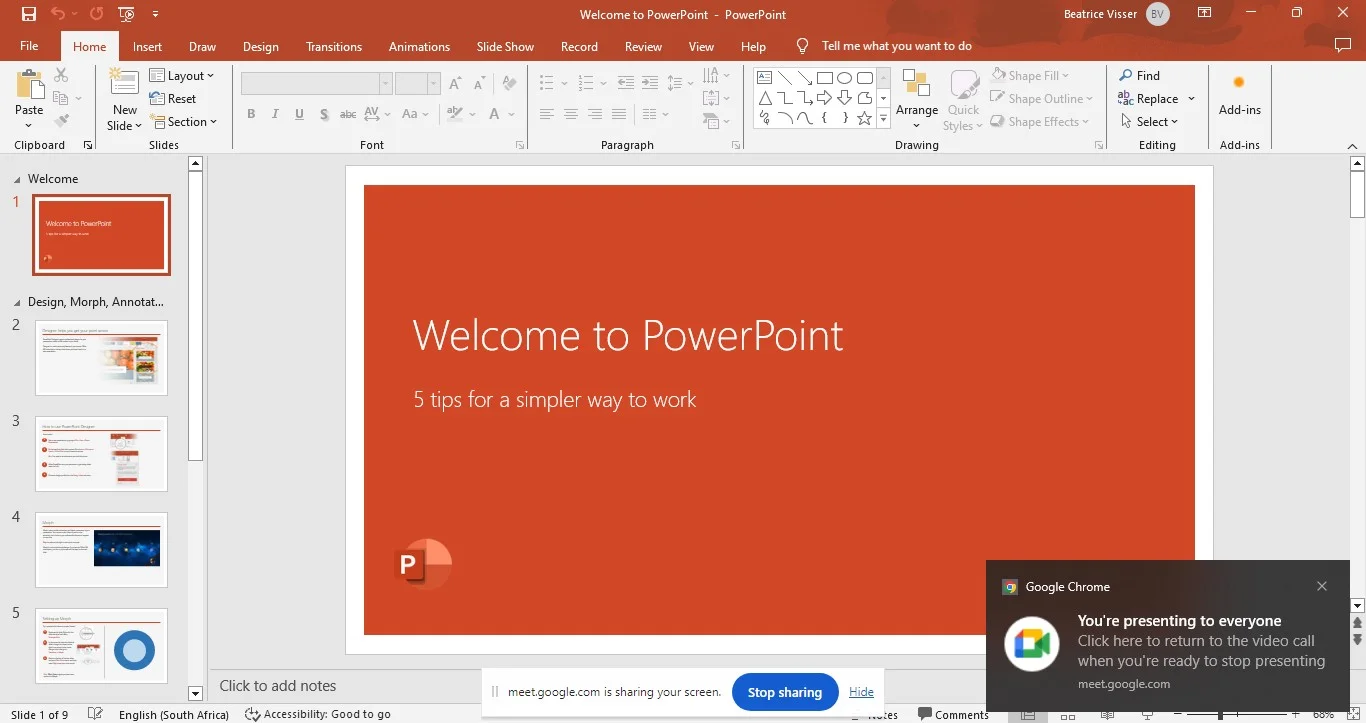Open Quick Styles gallery
Image resolution: width=1366 pixels, height=723 pixels.
pyautogui.click(x=964, y=101)
